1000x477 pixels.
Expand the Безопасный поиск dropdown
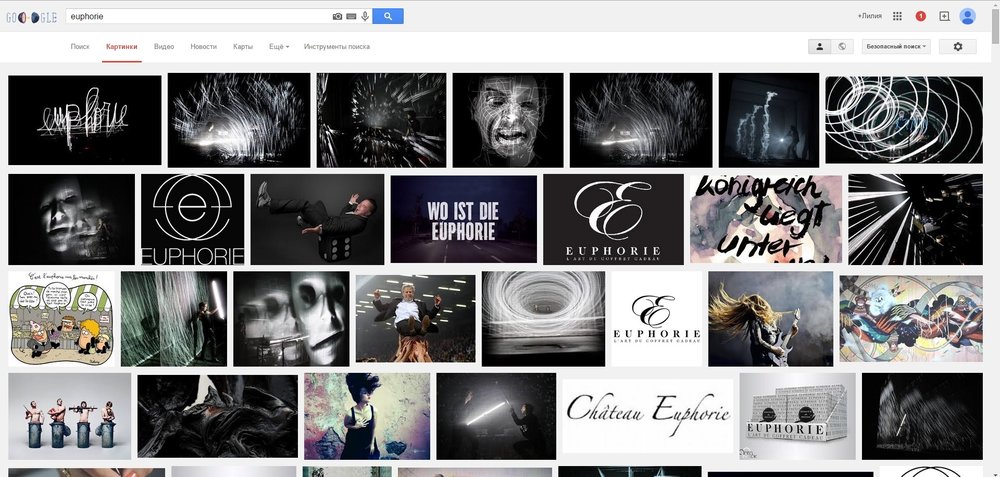pos(896,46)
